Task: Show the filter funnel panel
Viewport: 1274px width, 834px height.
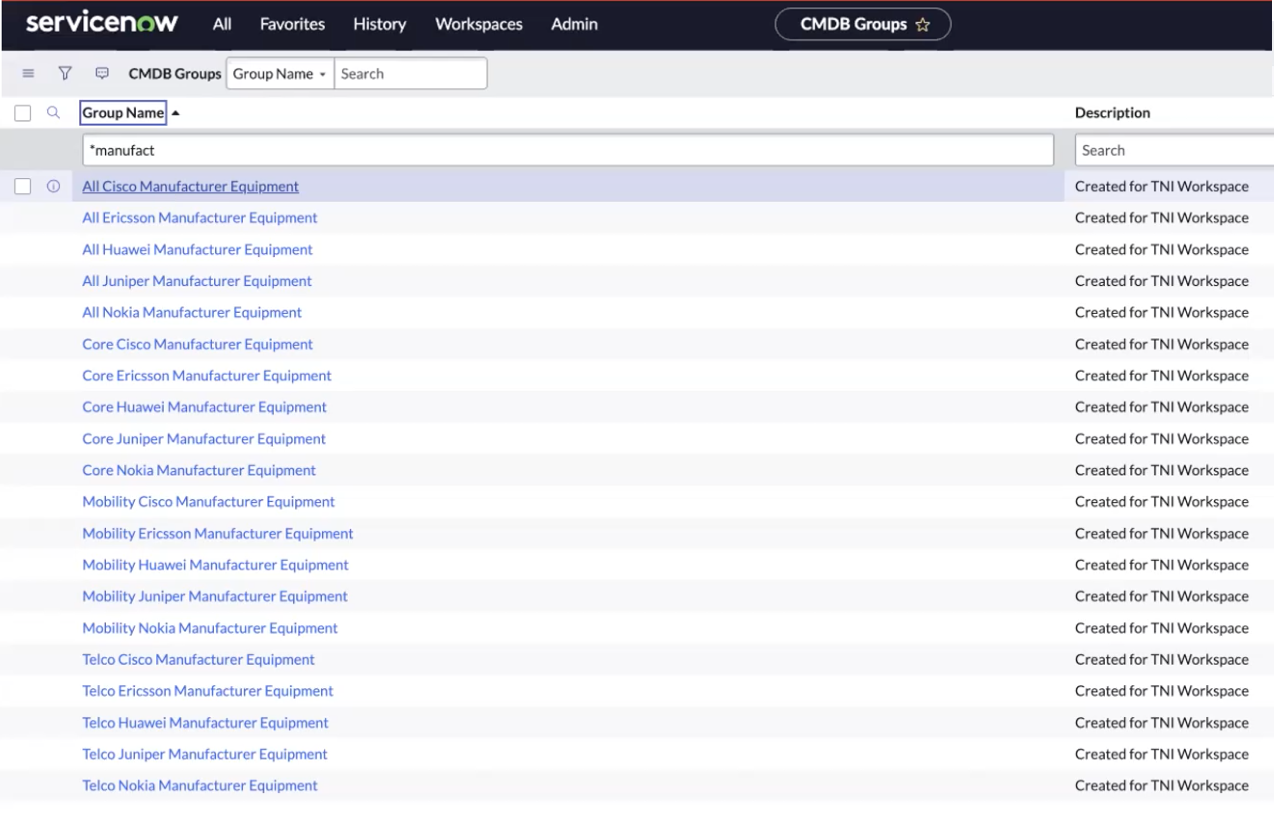Action: tap(65, 73)
